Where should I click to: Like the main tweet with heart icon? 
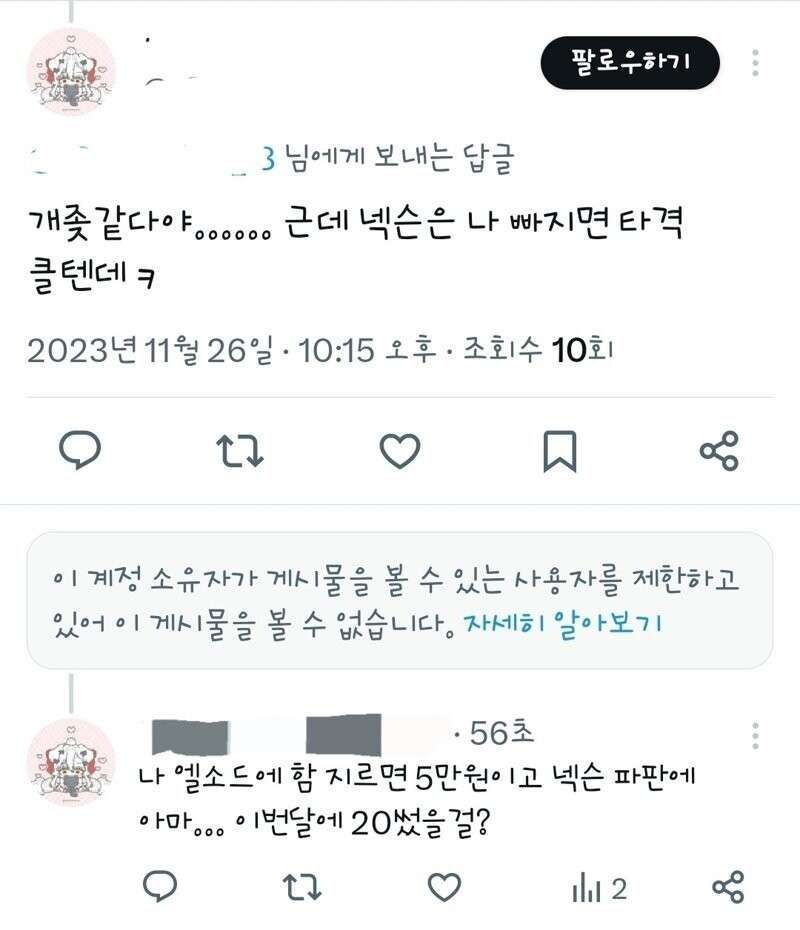click(400, 451)
